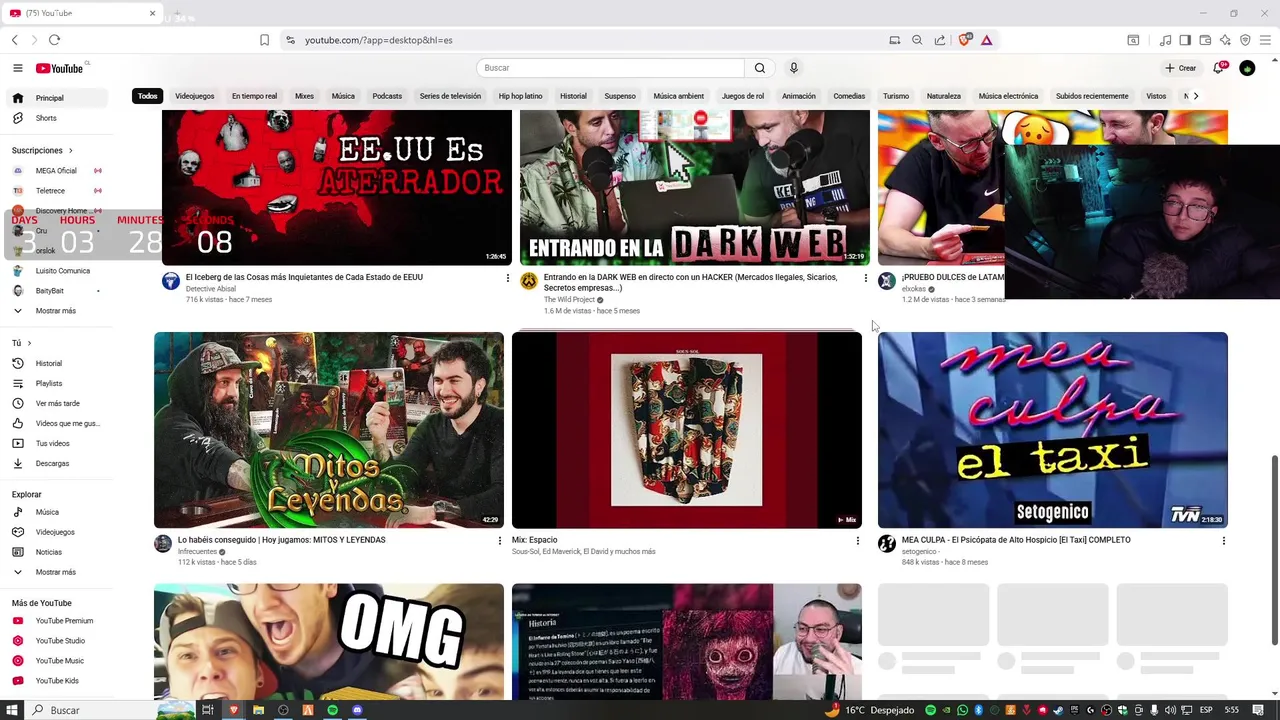Start voice search with microphone icon
The height and width of the screenshot is (720, 1280).
click(794, 68)
